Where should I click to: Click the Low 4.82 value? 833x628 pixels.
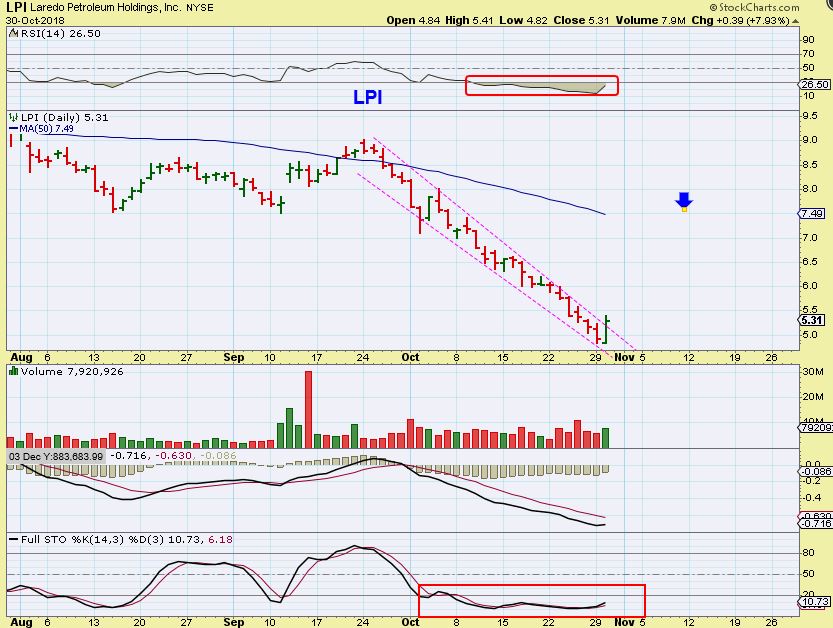point(524,20)
